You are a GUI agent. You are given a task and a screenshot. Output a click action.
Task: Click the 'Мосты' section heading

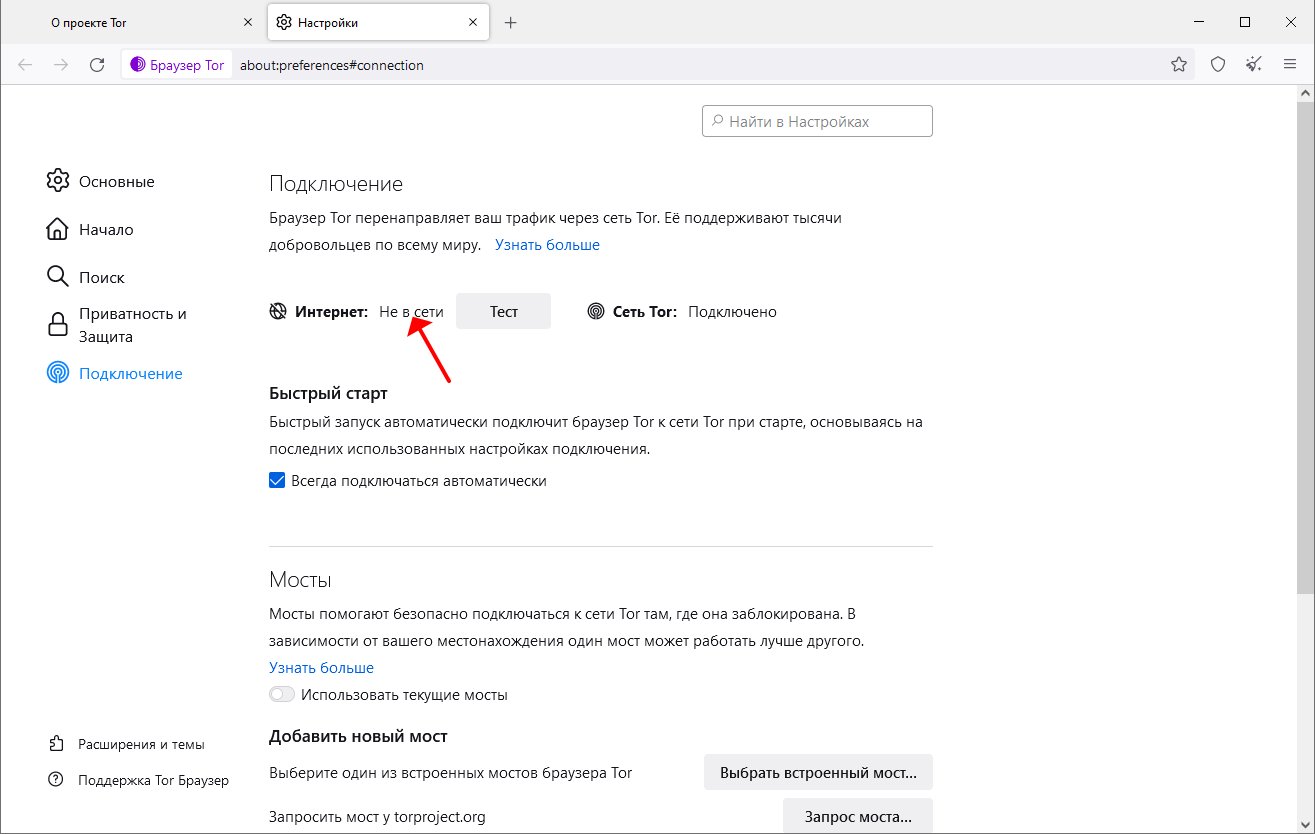click(x=300, y=580)
